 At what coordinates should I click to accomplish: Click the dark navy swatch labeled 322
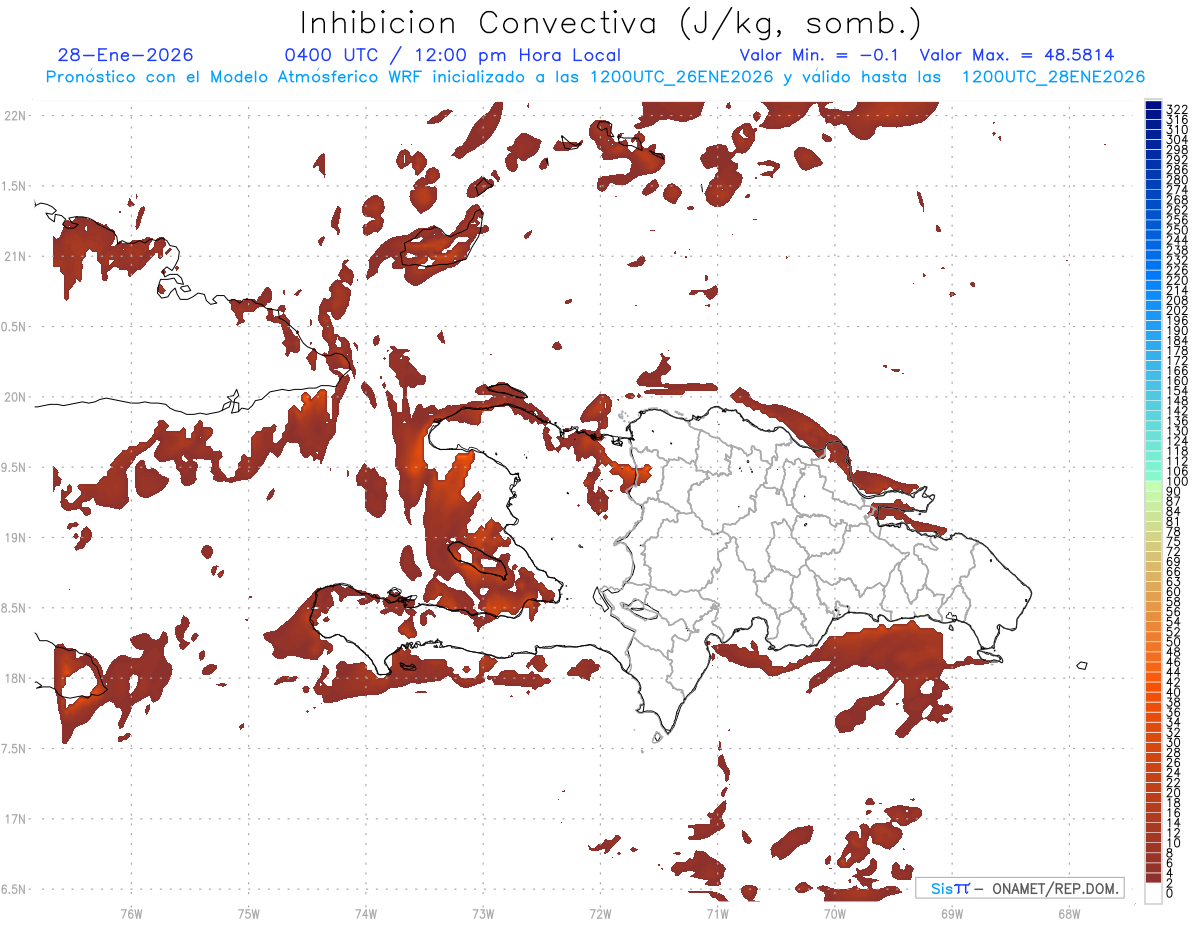tap(1153, 105)
